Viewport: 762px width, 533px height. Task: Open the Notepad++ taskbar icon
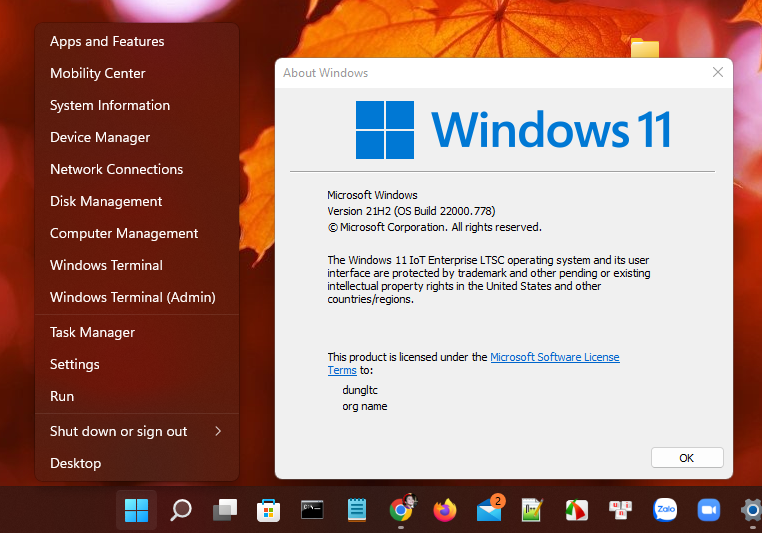point(532,510)
